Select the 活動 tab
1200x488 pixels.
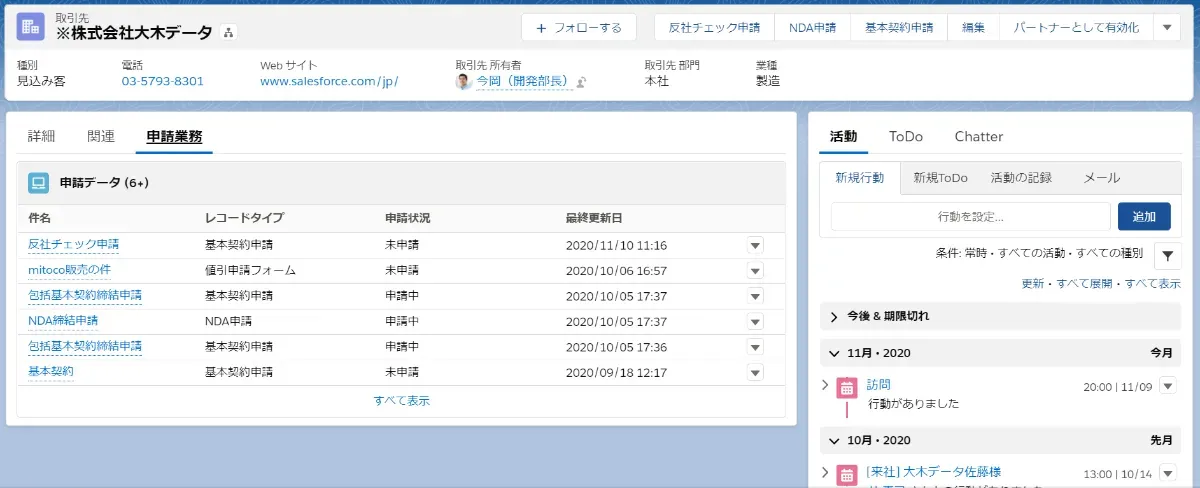[843, 136]
